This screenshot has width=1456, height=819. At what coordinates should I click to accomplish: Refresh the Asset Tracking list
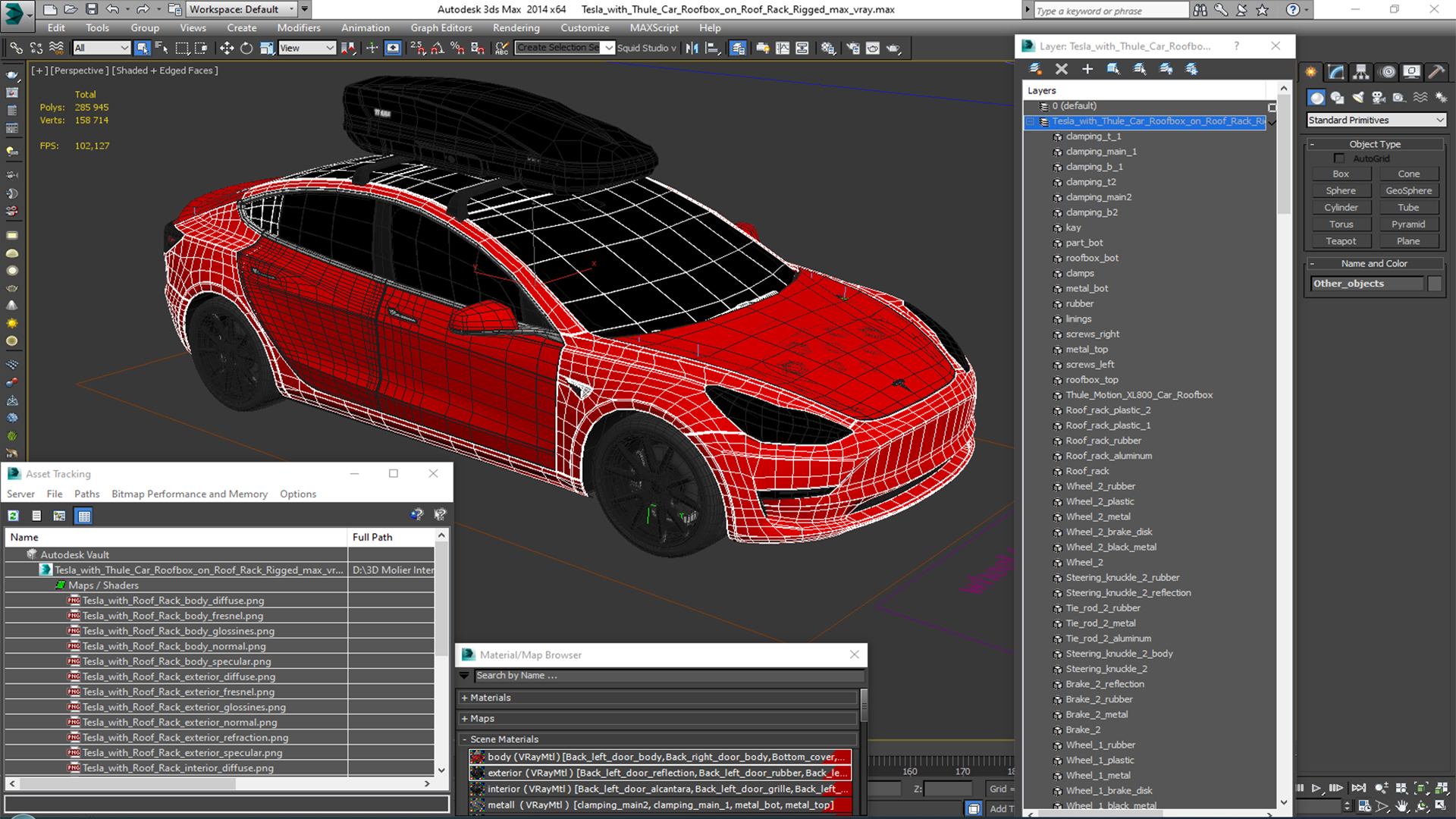(14, 516)
